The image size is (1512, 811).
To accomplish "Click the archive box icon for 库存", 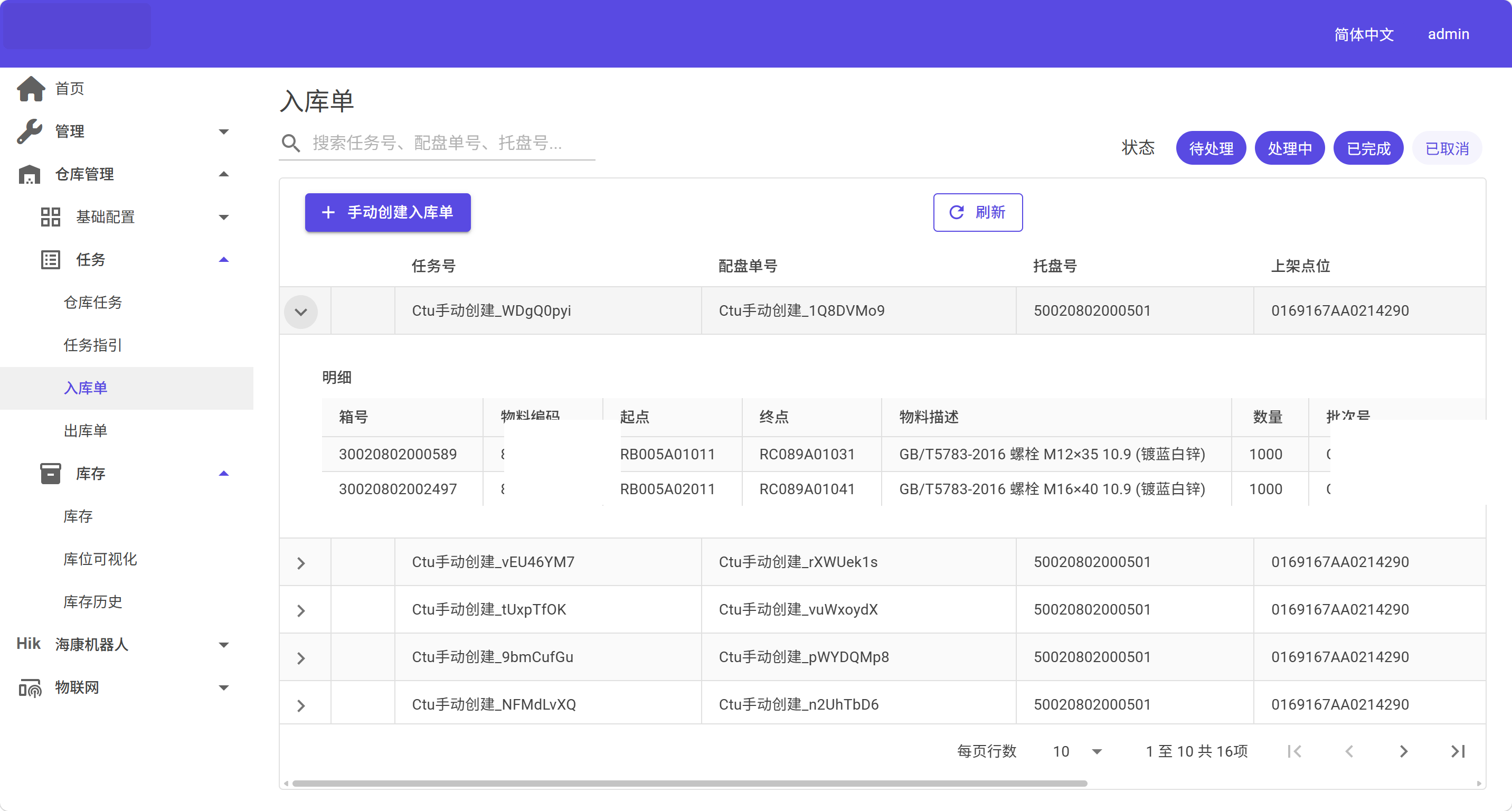I will click(x=51, y=474).
